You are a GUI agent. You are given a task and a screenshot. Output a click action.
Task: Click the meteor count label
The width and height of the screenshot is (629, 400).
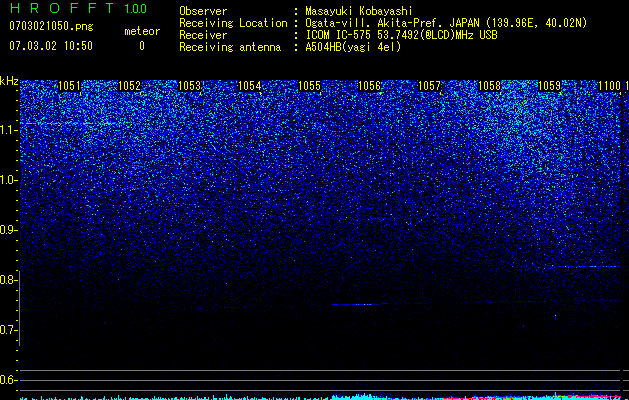coord(142,31)
